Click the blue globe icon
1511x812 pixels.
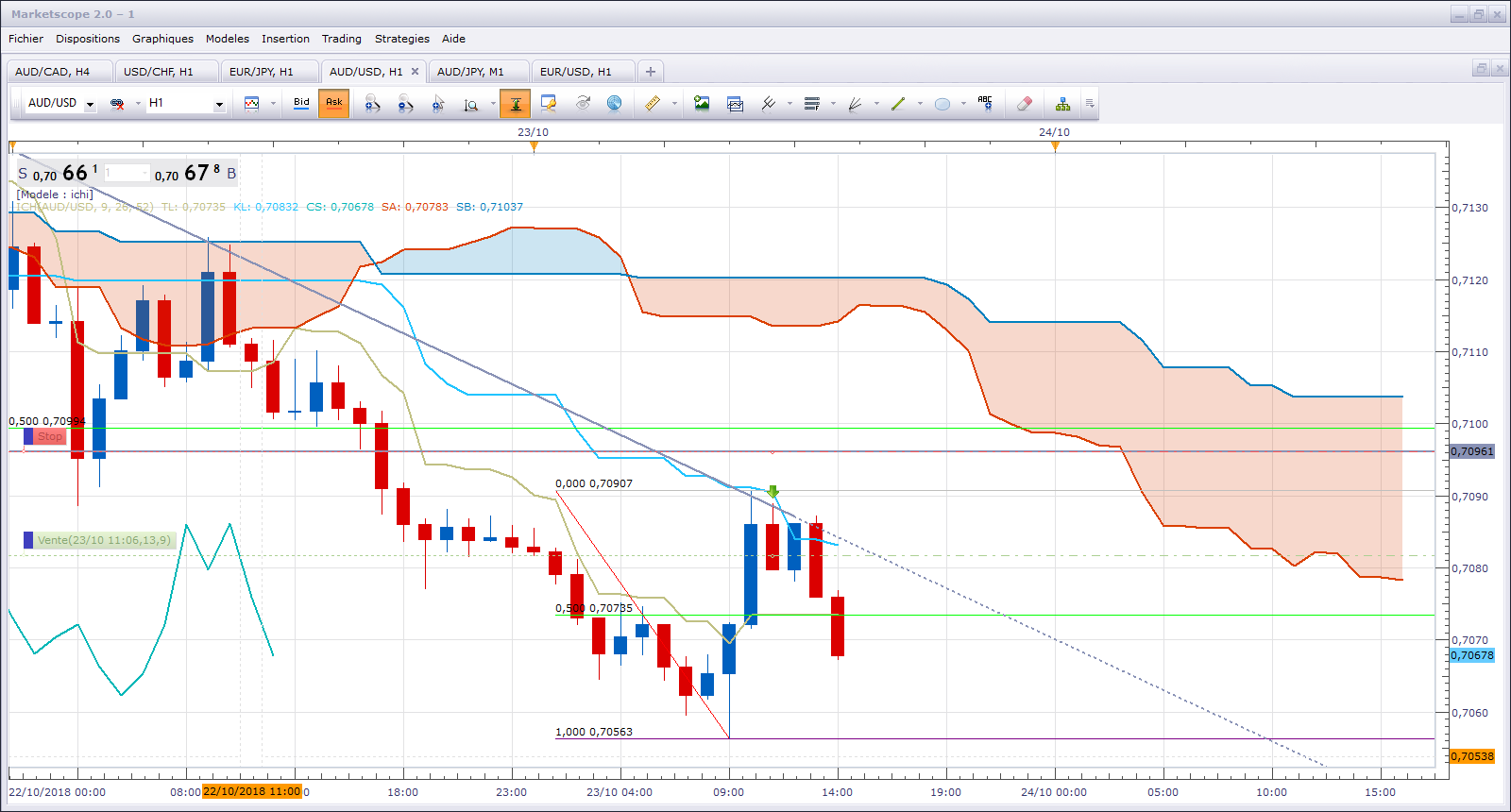(615, 104)
